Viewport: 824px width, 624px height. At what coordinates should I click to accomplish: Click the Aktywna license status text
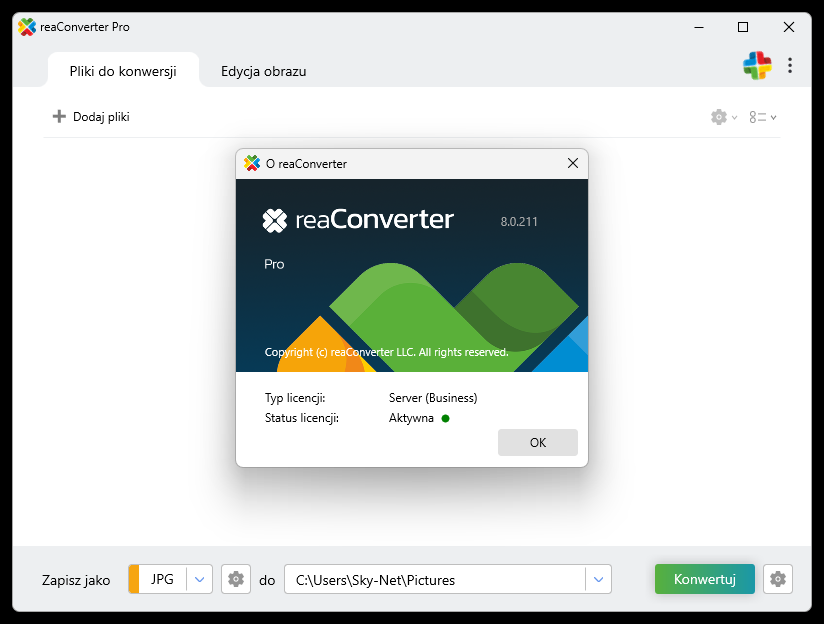[411, 418]
